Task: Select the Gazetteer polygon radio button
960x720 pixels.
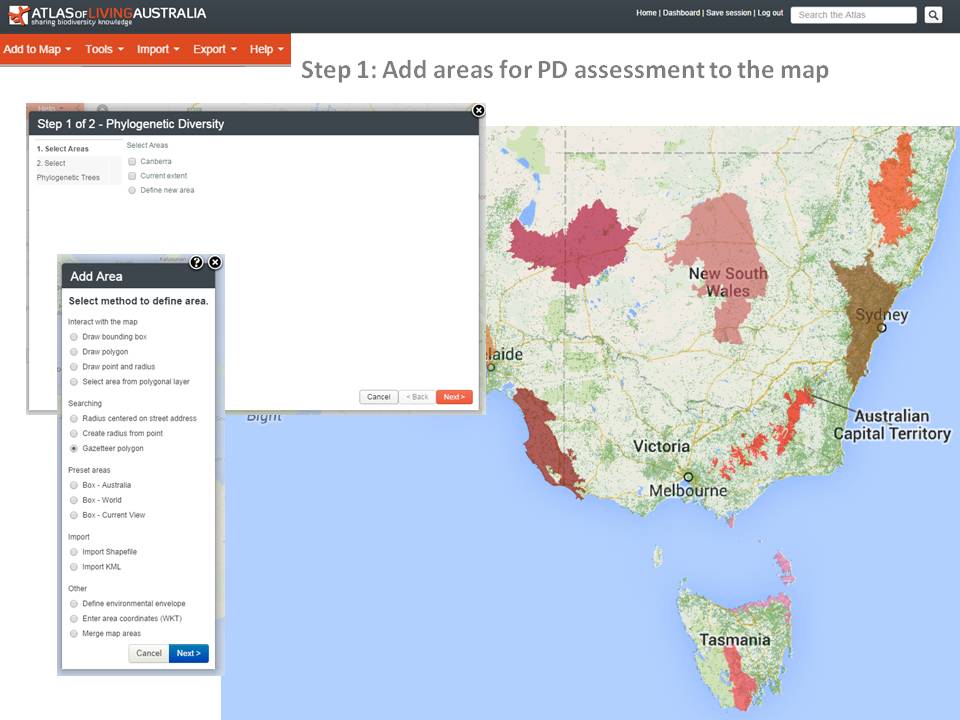Action: [74, 449]
